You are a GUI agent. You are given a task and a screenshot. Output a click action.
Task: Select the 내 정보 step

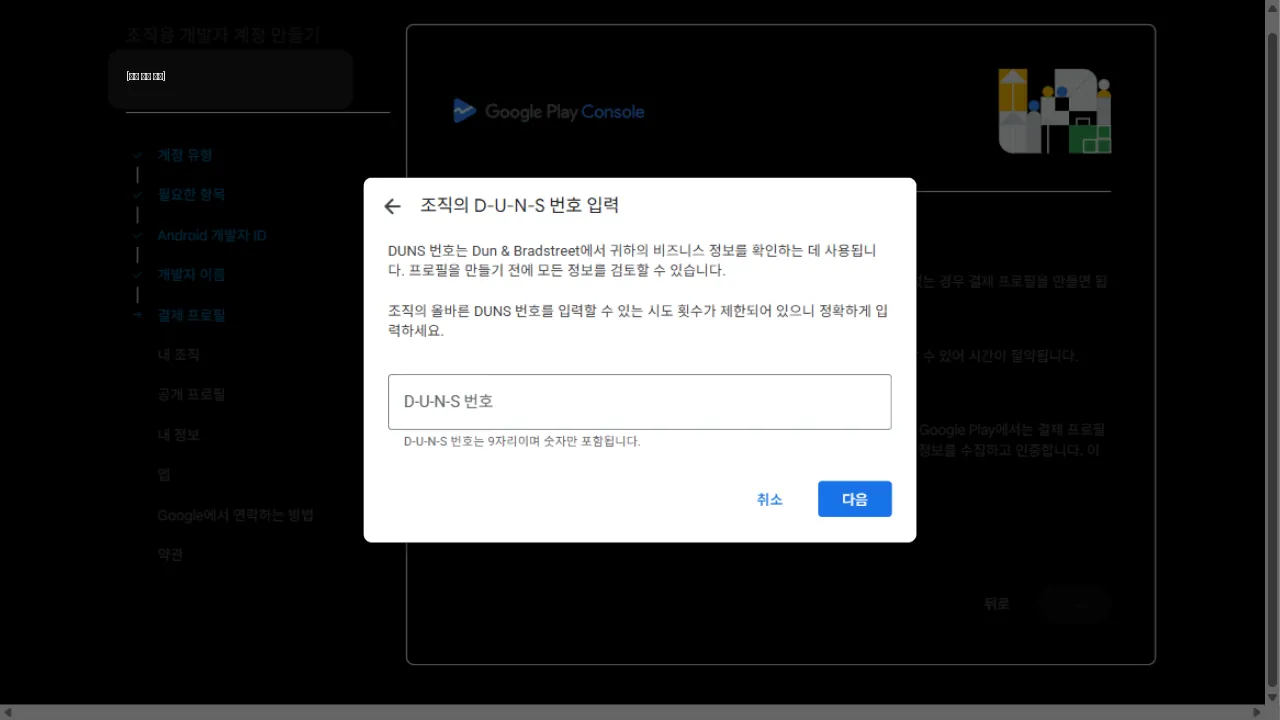[178, 435]
